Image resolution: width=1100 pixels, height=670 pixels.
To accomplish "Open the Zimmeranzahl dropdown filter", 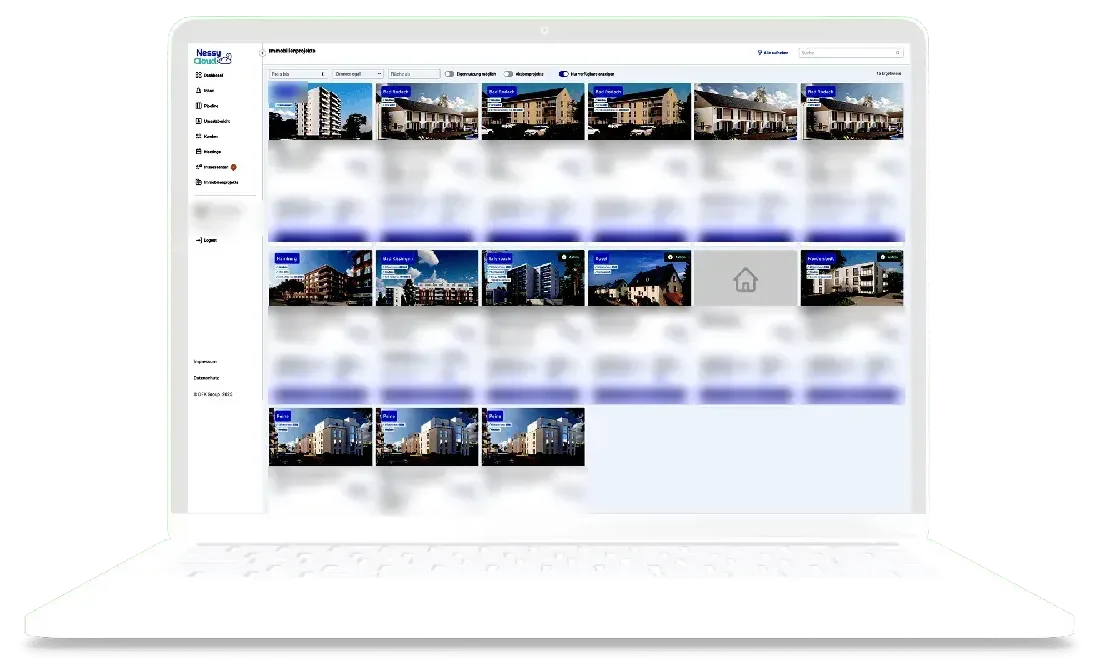I will coord(358,74).
